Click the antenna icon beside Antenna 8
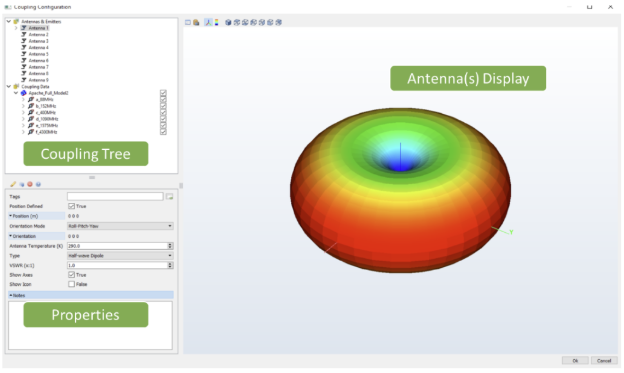 click(23, 73)
